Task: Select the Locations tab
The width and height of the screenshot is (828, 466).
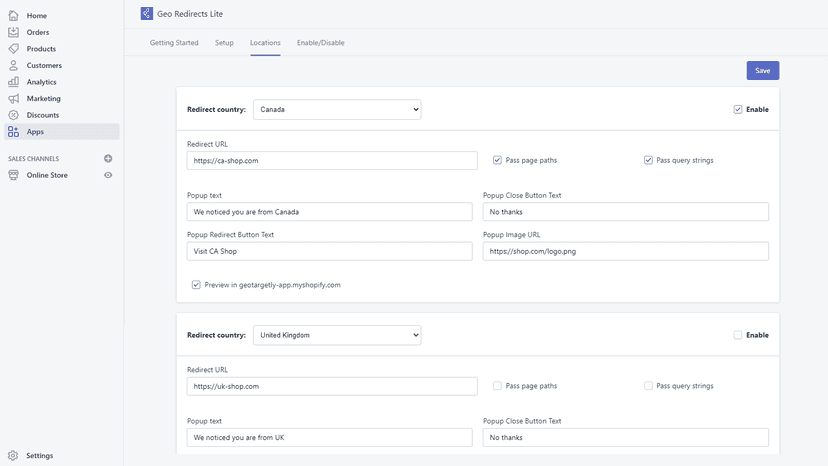Action: [x=265, y=43]
